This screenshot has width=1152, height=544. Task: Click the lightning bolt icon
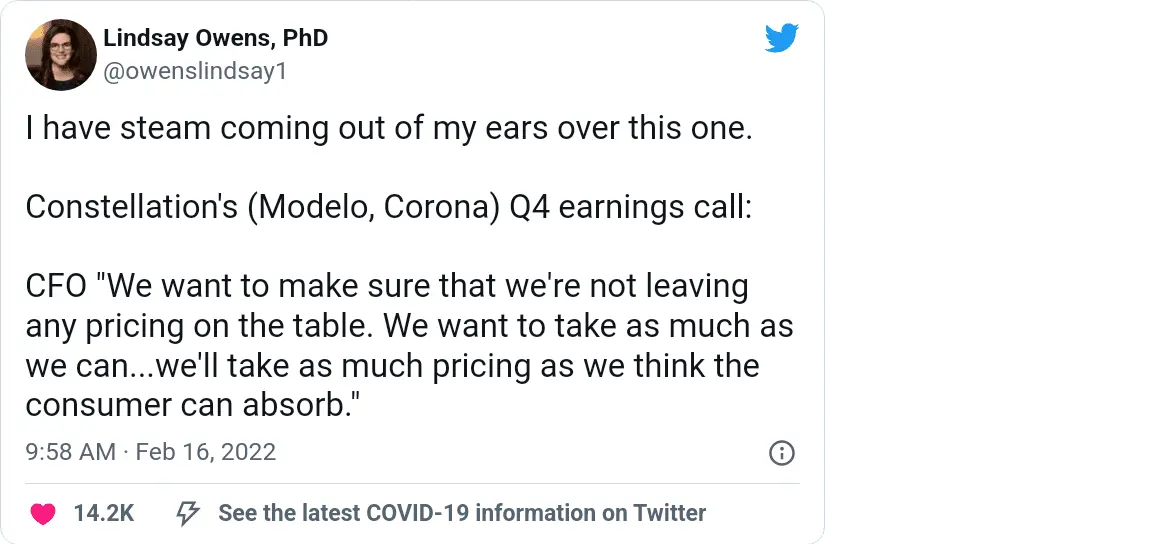coord(186,514)
